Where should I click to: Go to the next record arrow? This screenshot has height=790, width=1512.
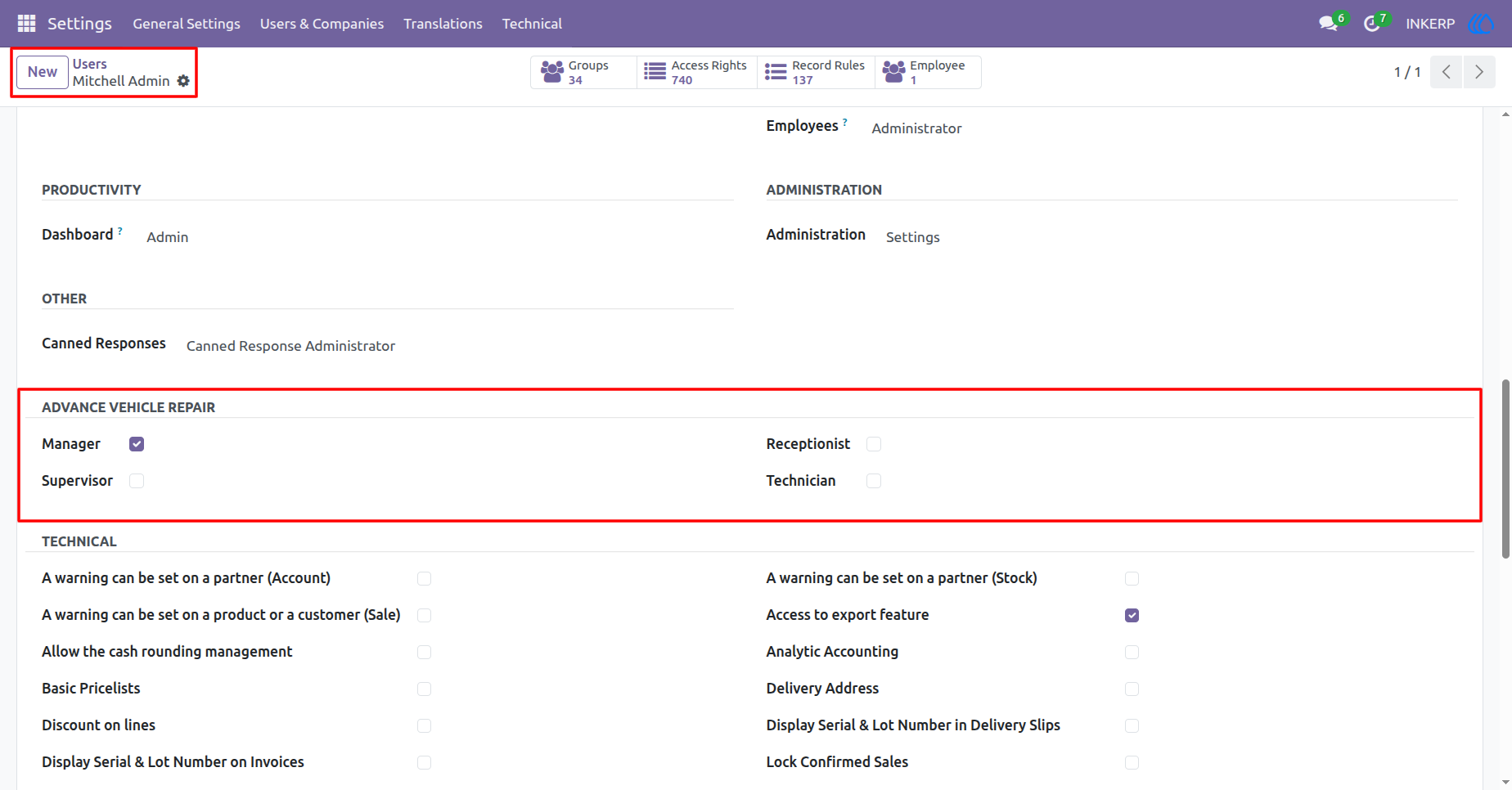point(1479,72)
